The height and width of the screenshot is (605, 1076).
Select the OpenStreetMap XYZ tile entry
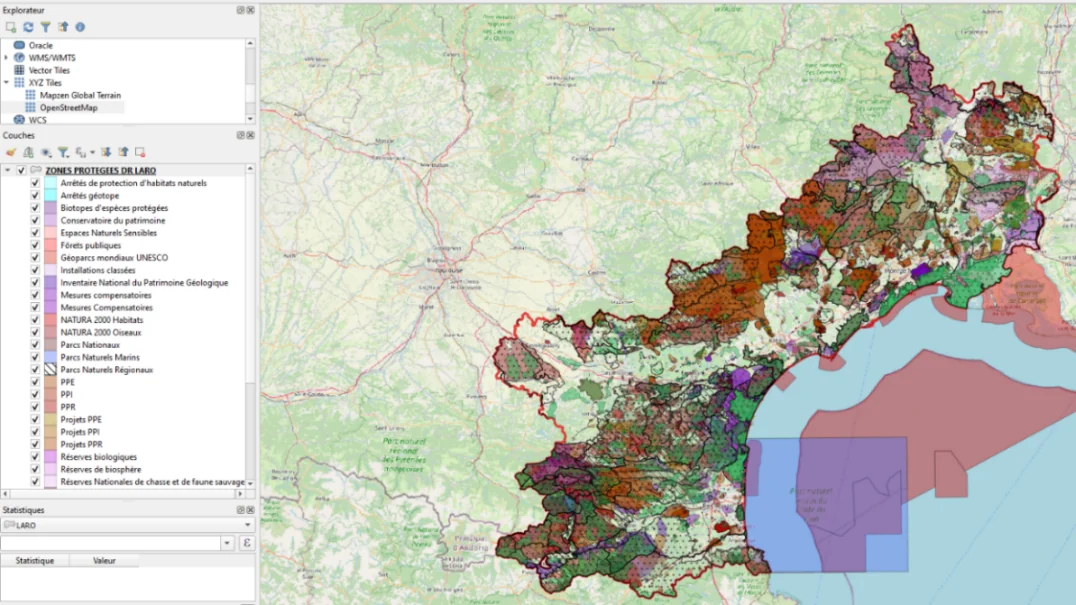coord(69,108)
